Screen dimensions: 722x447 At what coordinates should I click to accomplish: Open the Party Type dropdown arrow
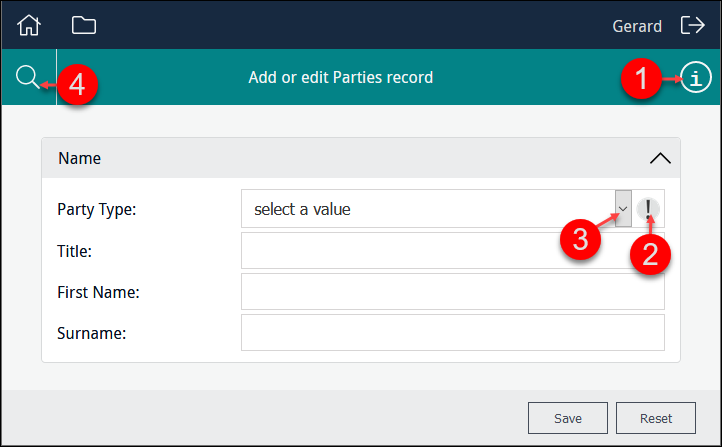point(622,209)
